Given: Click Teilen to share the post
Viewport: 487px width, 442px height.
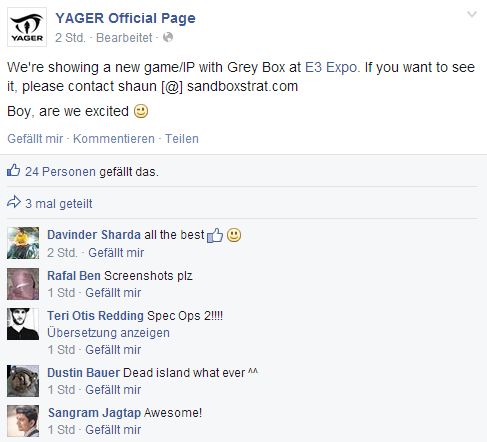Looking at the screenshot, I should point(182,139).
